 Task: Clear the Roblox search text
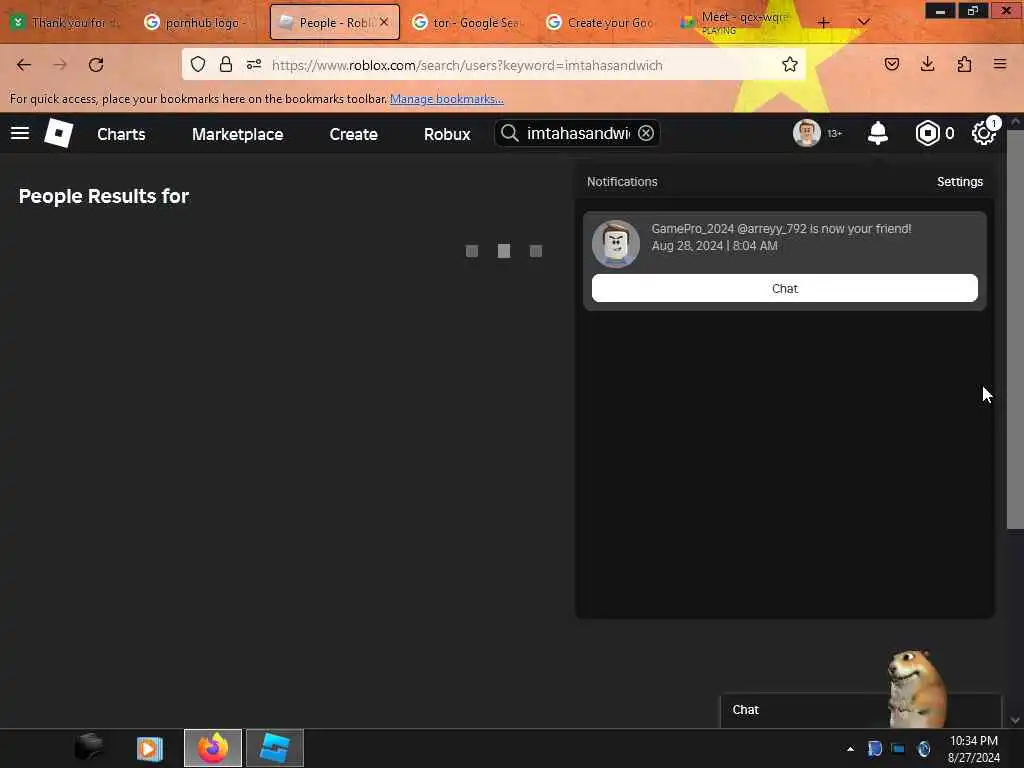[x=646, y=133]
